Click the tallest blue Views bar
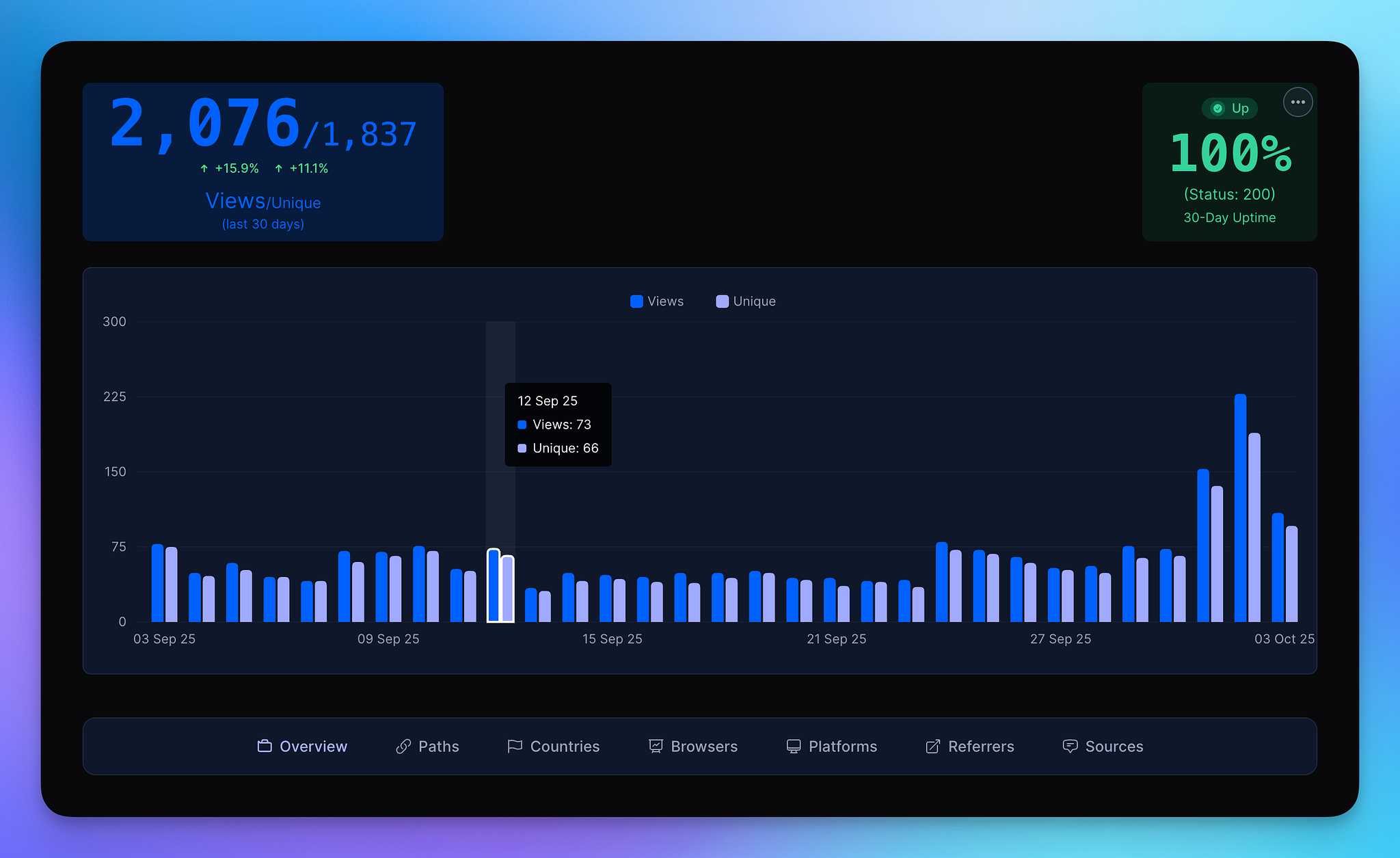Viewport: 1400px width, 858px height. tap(1240, 507)
